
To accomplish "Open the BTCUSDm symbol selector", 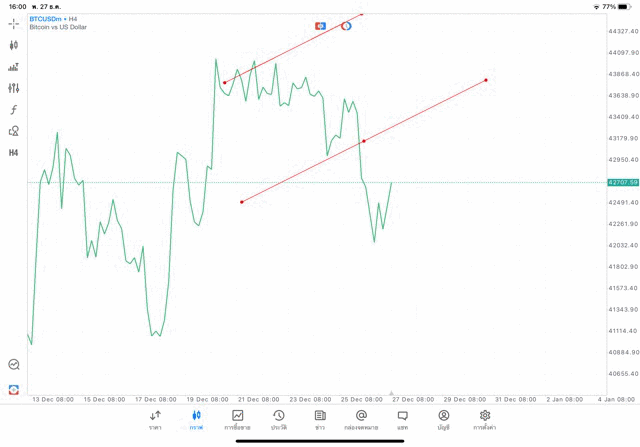I will [50, 19].
